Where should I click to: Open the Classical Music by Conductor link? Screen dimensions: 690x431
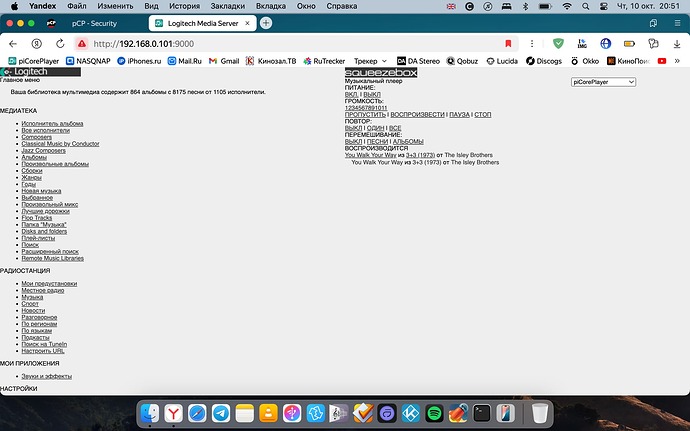tap(60, 144)
